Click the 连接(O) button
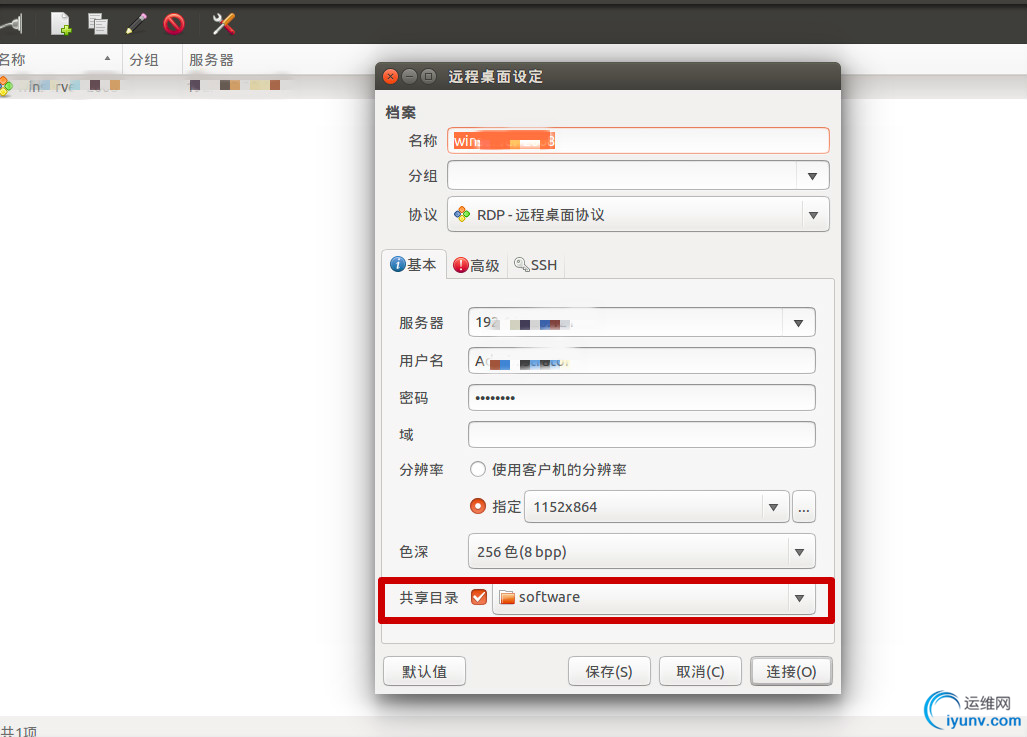 click(x=791, y=671)
